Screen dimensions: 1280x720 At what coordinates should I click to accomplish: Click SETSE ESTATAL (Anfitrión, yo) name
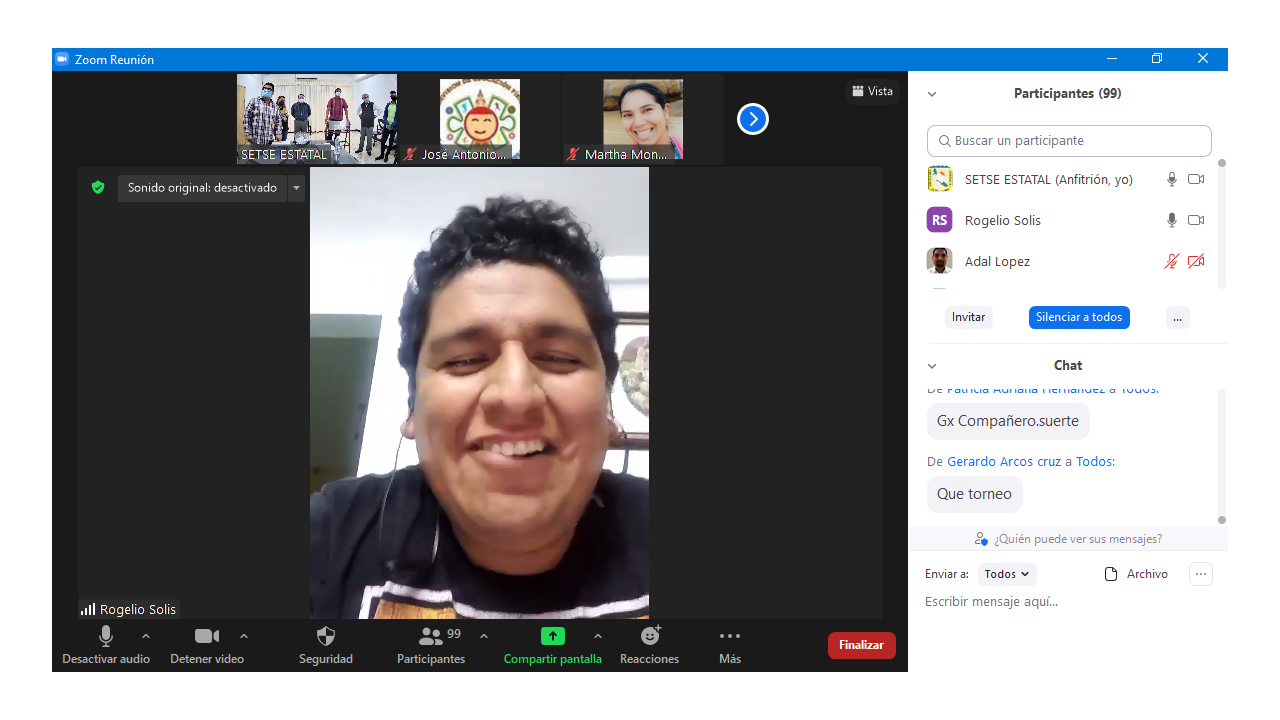point(1049,179)
